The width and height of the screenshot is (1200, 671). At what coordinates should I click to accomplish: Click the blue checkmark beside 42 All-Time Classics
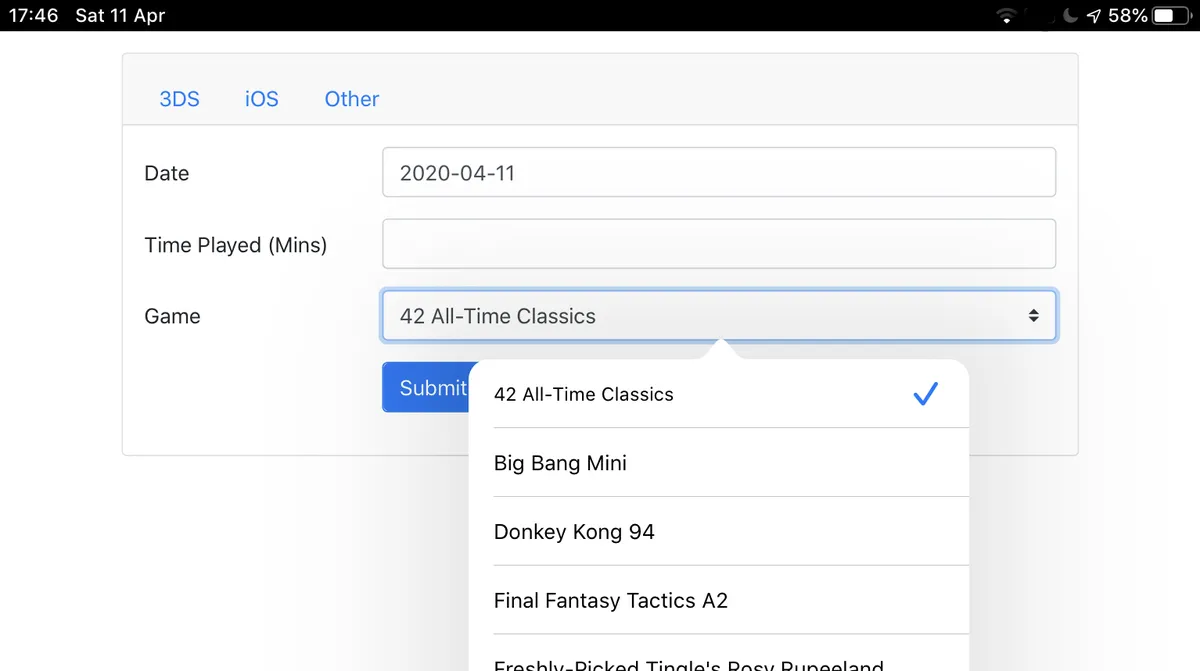tap(926, 394)
